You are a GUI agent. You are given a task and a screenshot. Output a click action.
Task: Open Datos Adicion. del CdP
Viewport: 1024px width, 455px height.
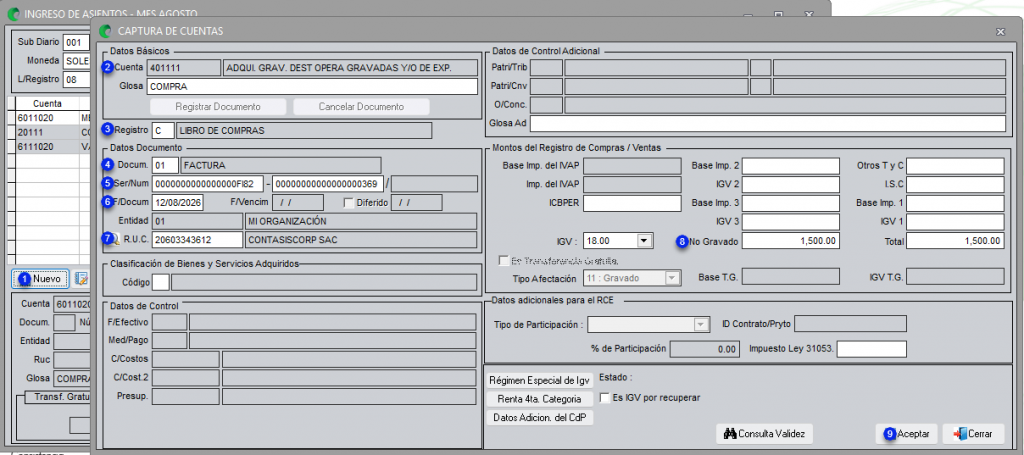540,418
